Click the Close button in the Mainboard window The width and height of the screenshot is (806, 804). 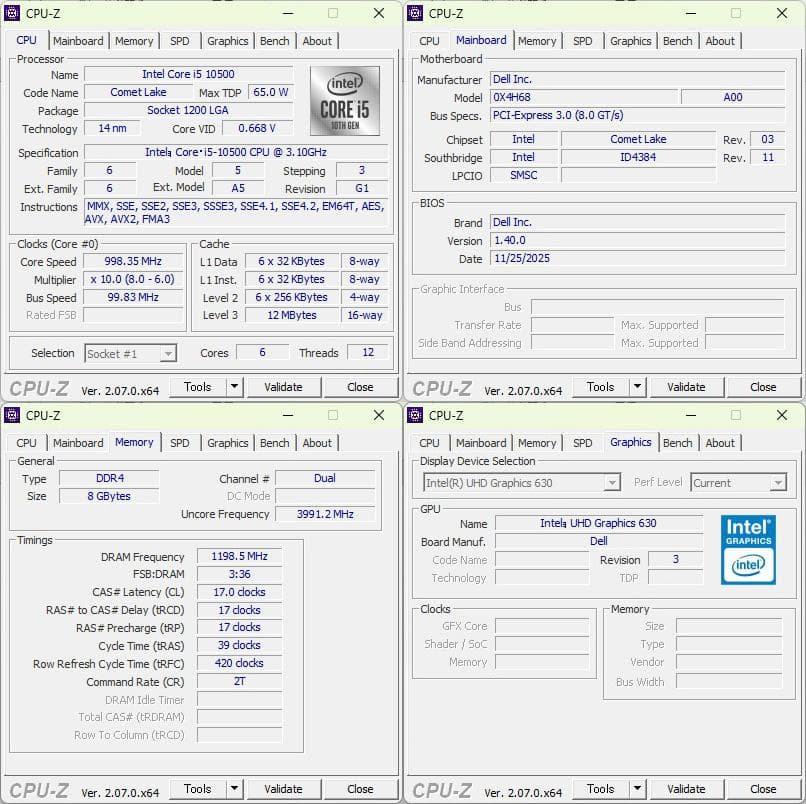[763, 387]
